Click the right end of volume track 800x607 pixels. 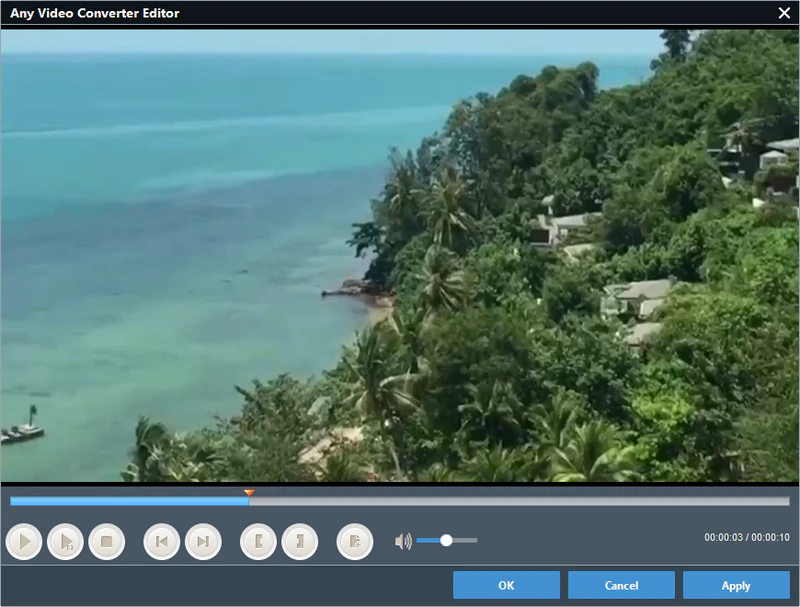pos(474,540)
